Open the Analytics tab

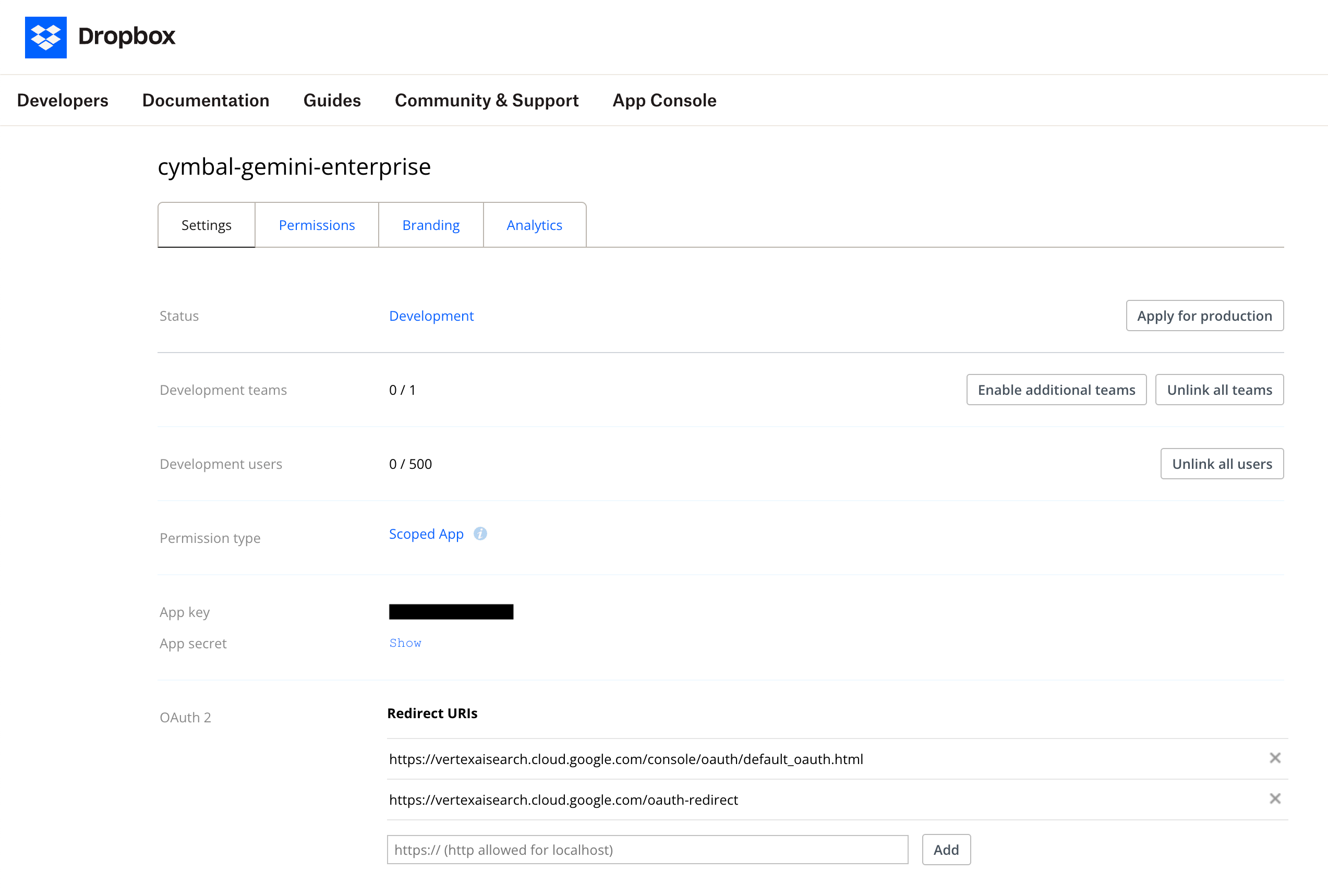coord(534,225)
